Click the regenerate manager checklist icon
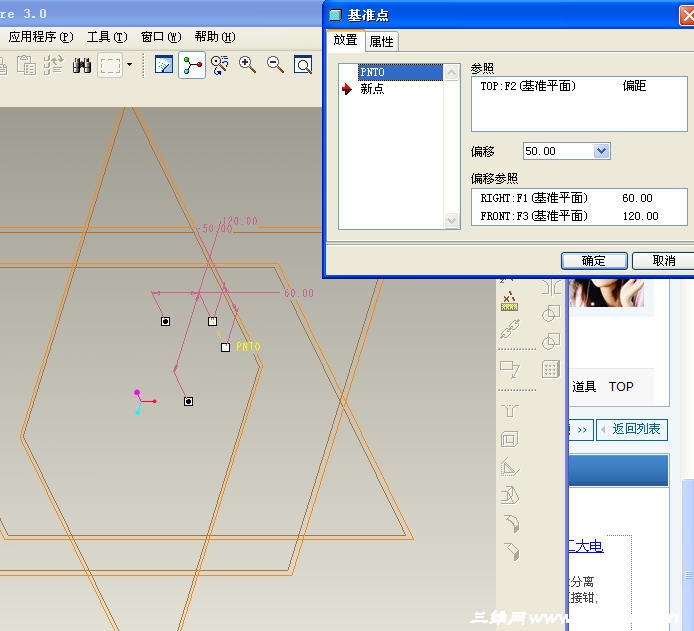 [54, 65]
